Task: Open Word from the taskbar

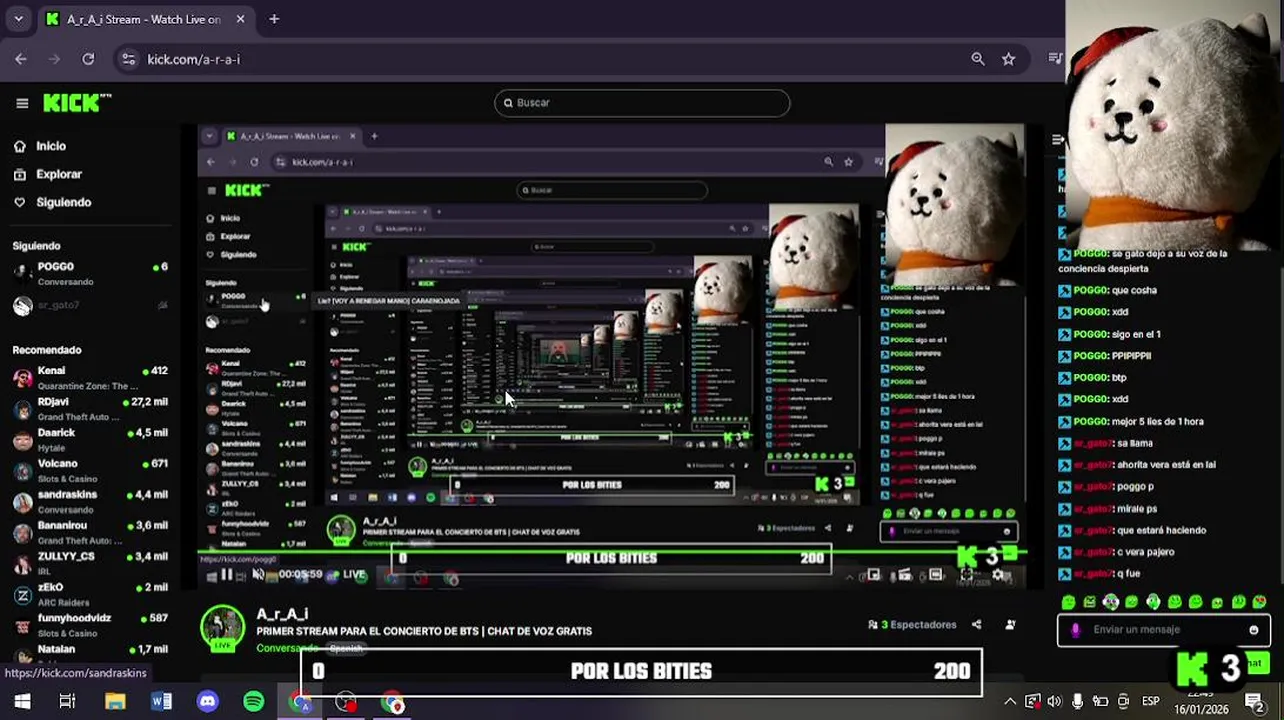Action: coord(161,702)
